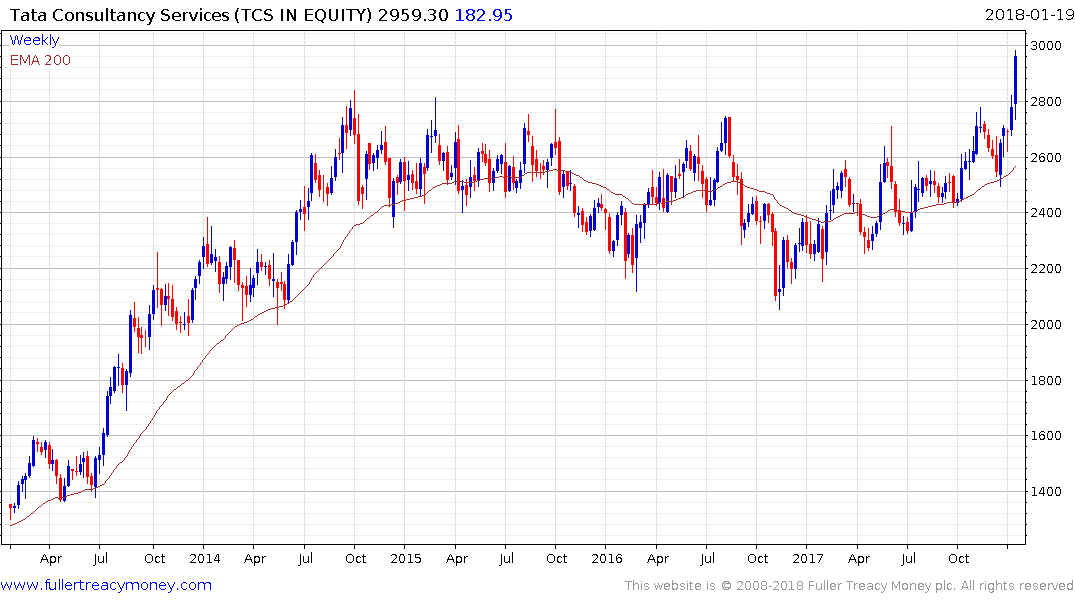The image size is (1075, 600).
Task: Click the EMA 200 legend label
Action: click(40, 60)
